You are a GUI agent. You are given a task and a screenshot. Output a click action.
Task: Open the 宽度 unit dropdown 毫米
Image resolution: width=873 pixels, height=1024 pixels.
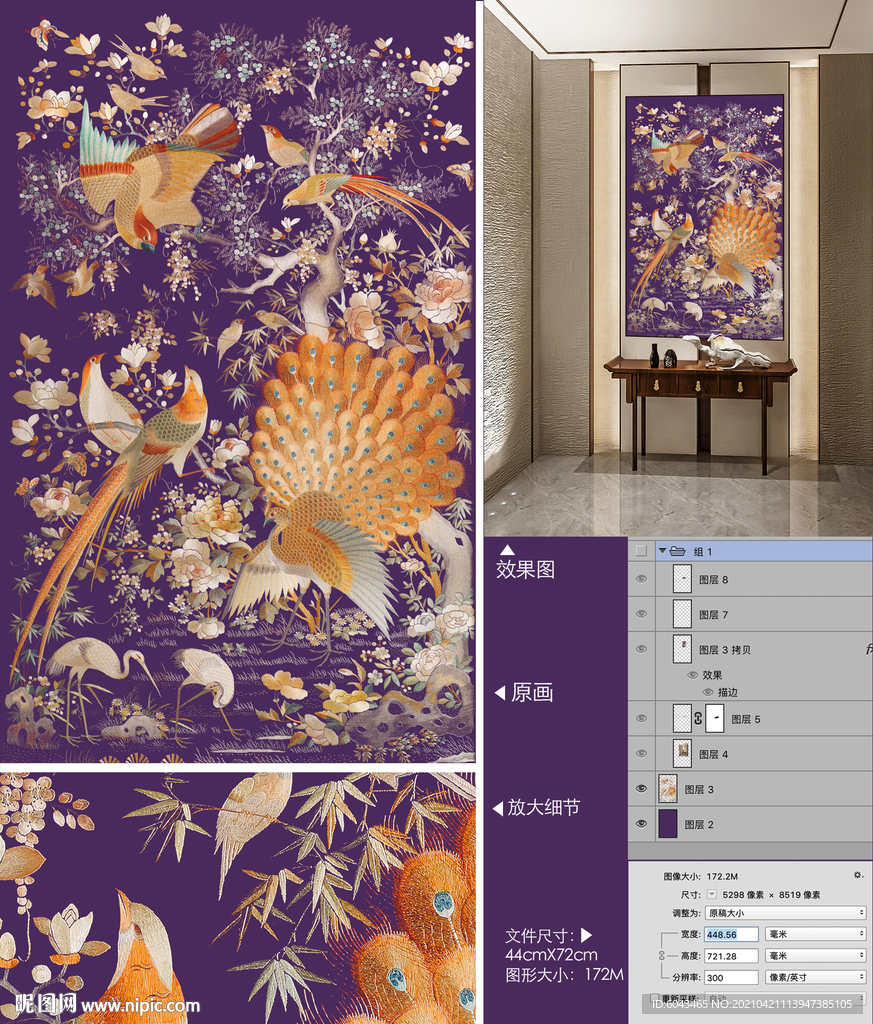pyautogui.click(x=816, y=935)
